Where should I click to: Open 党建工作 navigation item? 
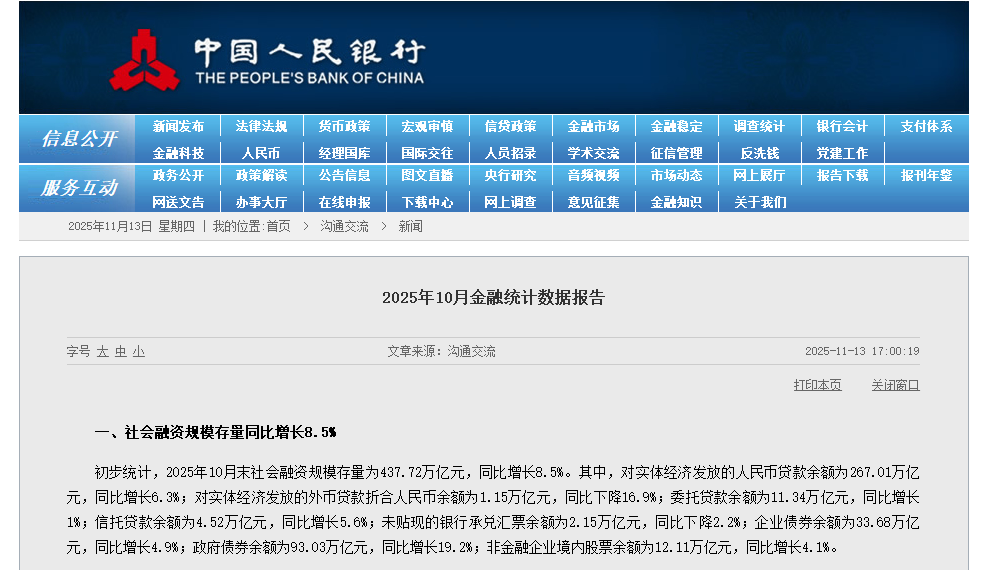(x=842, y=153)
